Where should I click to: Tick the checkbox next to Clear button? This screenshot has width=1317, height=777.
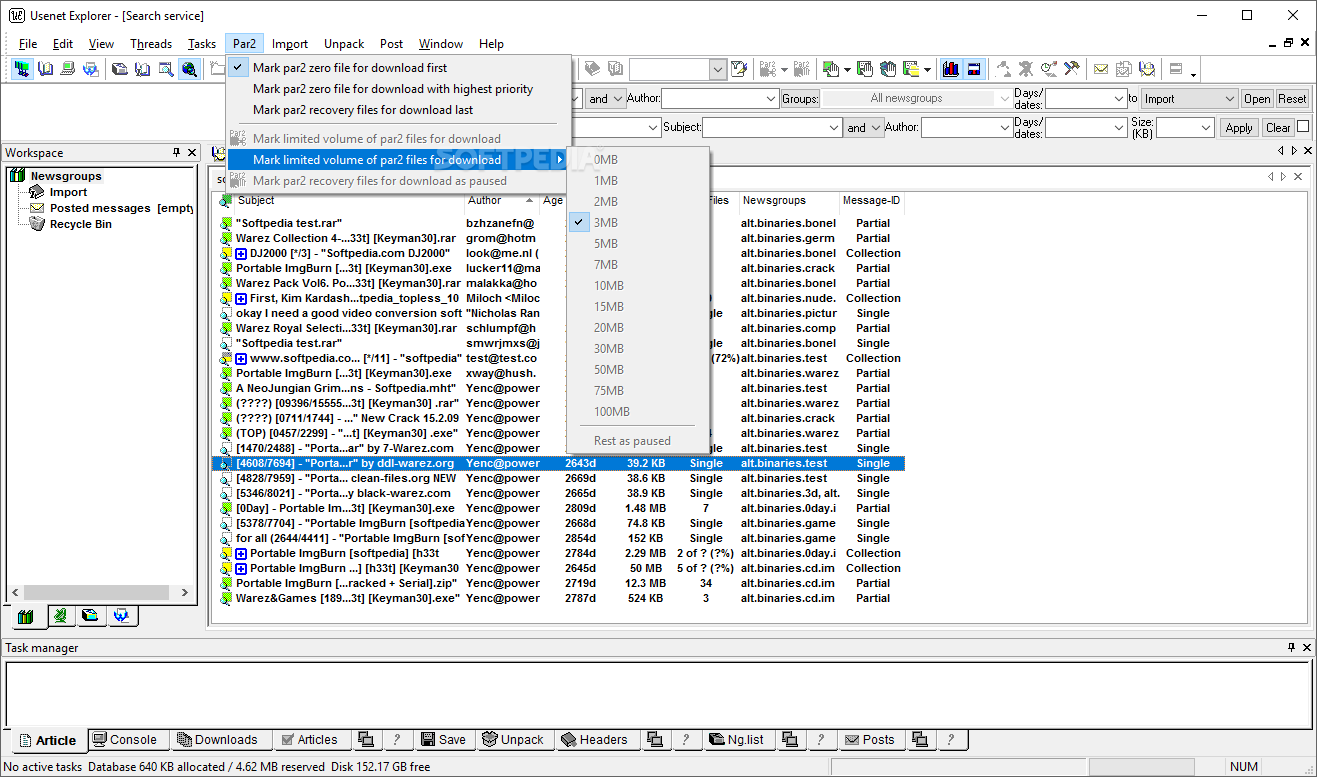click(x=1303, y=126)
